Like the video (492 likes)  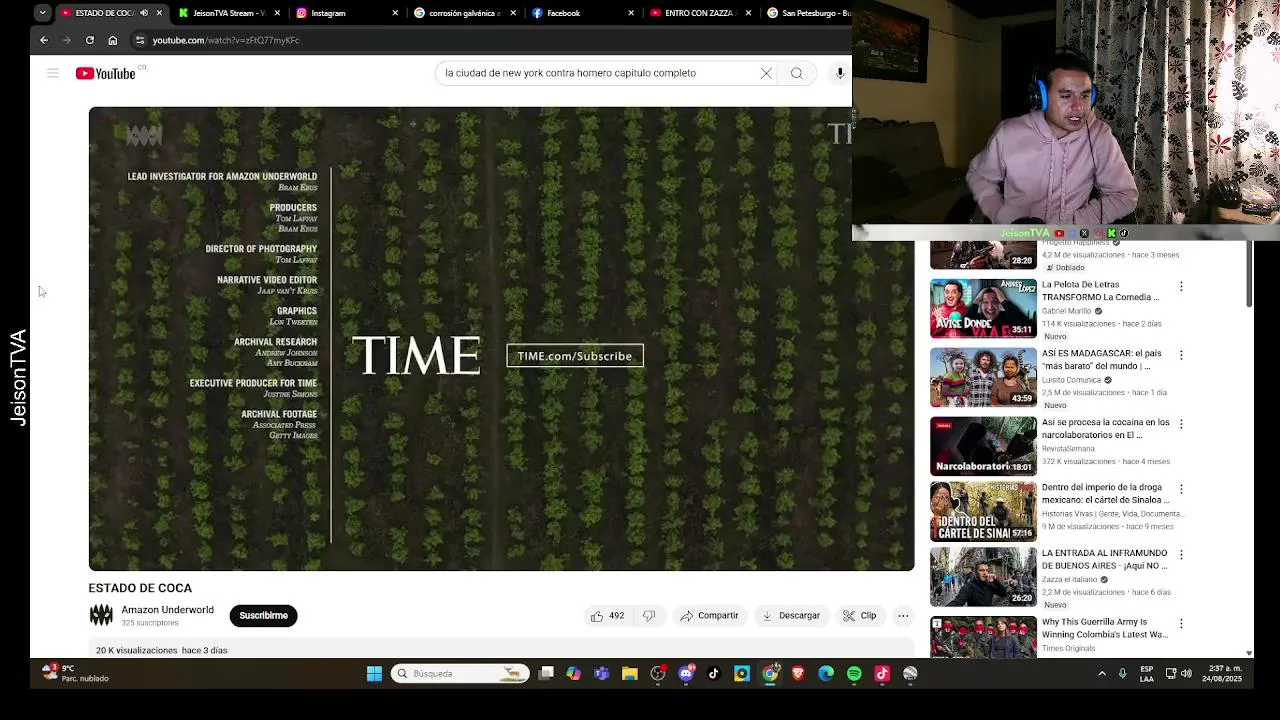coord(607,616)
